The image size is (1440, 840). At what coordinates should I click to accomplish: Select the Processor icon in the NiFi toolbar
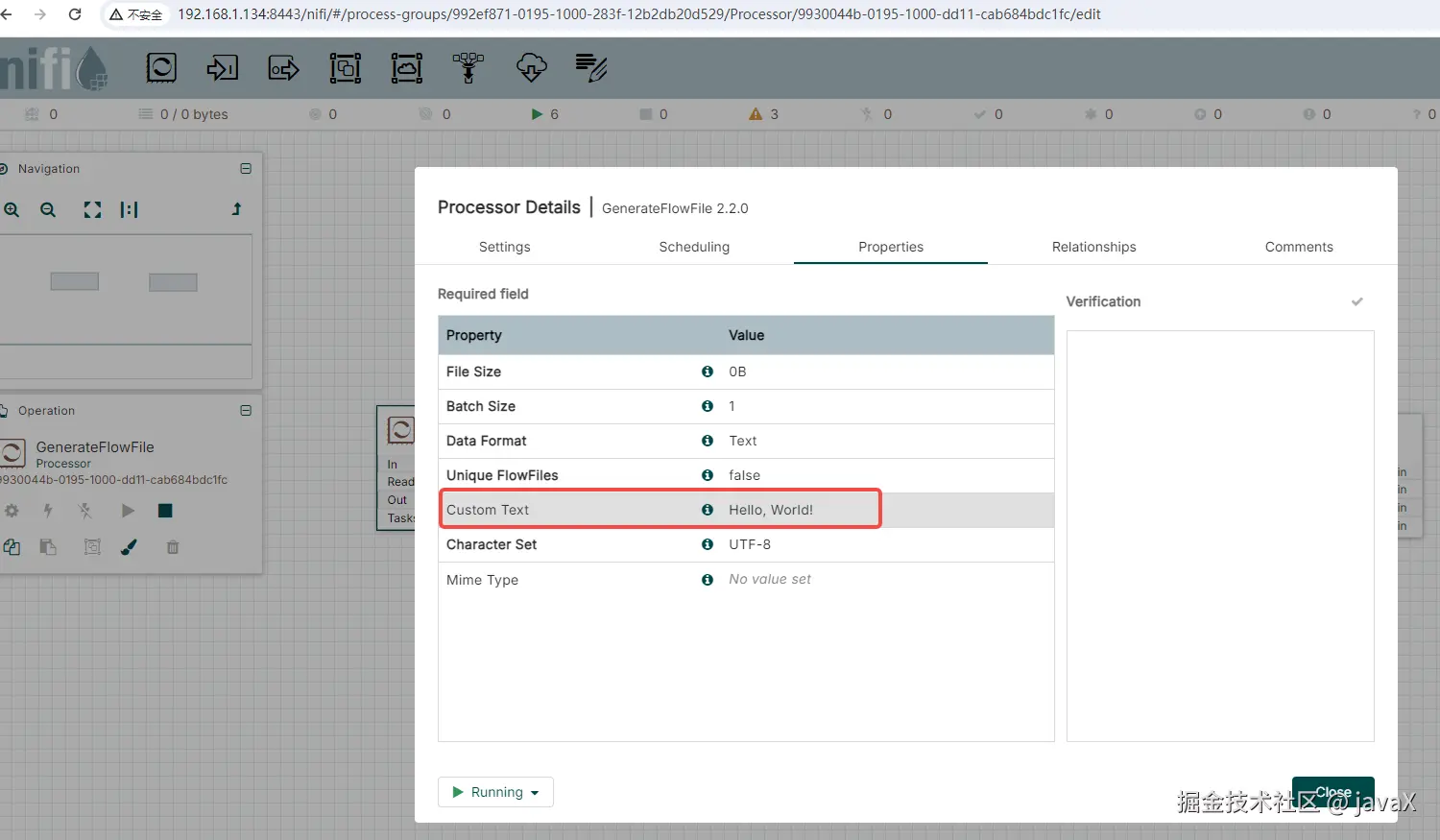pyautogui.click(x=161, y=67)
